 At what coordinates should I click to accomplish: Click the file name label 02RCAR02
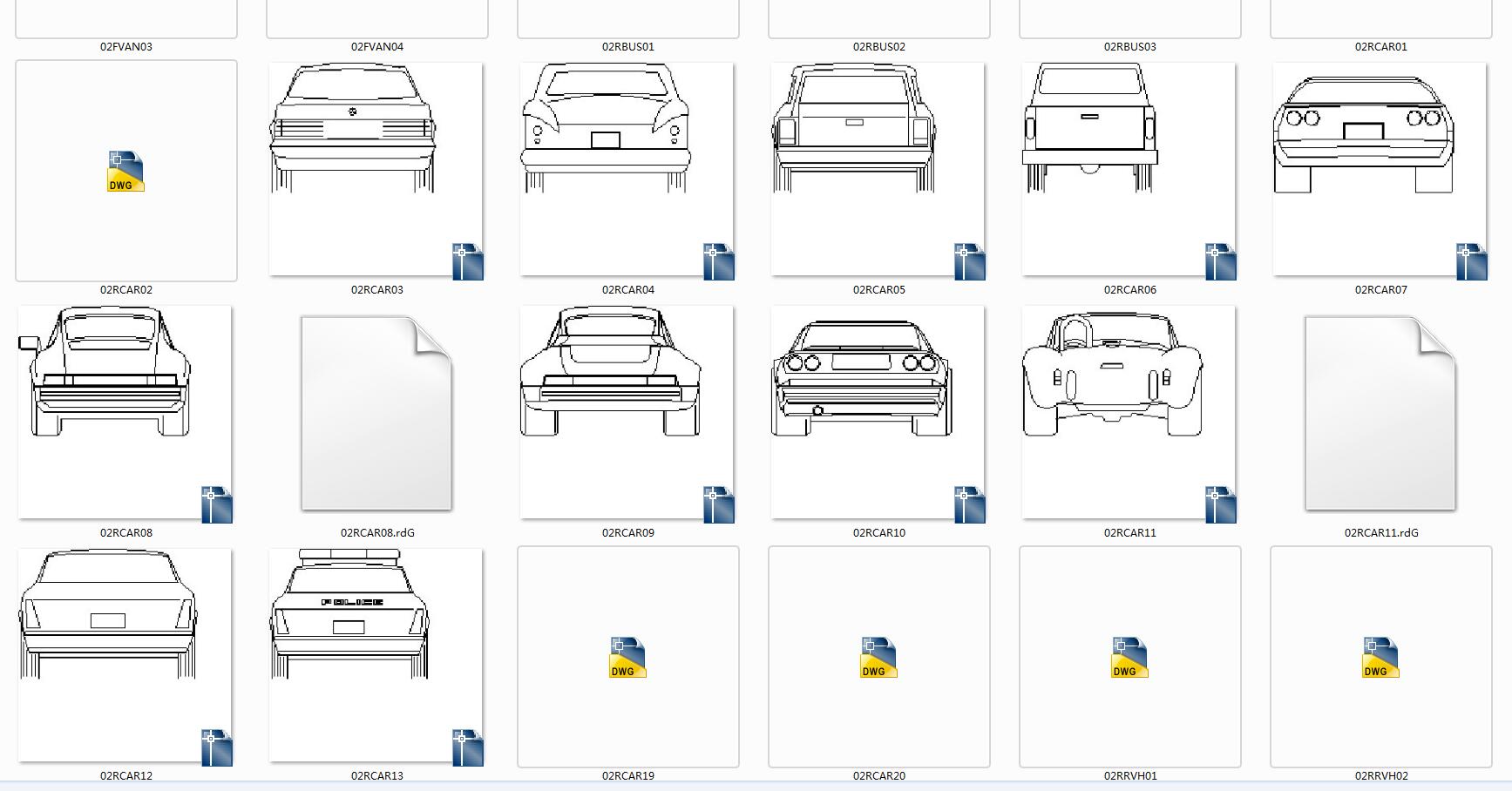click(x=126, y=290)
